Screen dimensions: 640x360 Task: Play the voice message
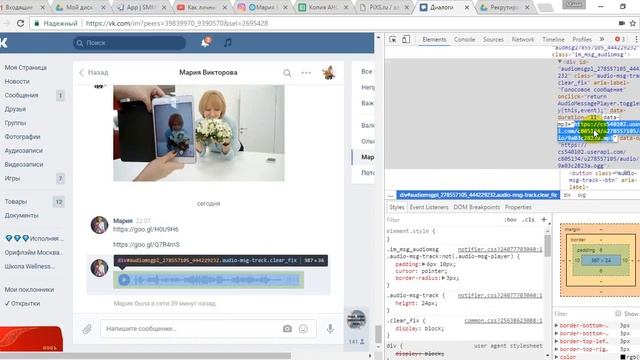point(124,280)
